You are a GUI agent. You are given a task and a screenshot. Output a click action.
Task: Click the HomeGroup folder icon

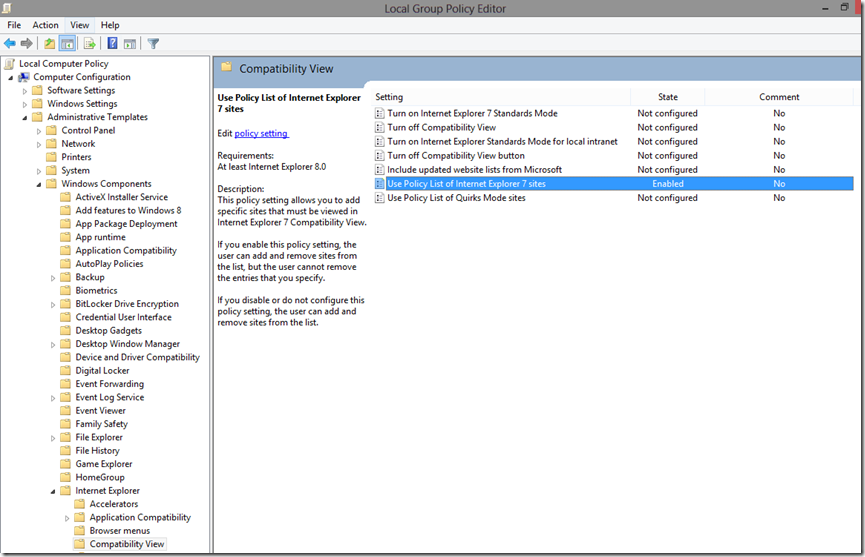[66, 477]
